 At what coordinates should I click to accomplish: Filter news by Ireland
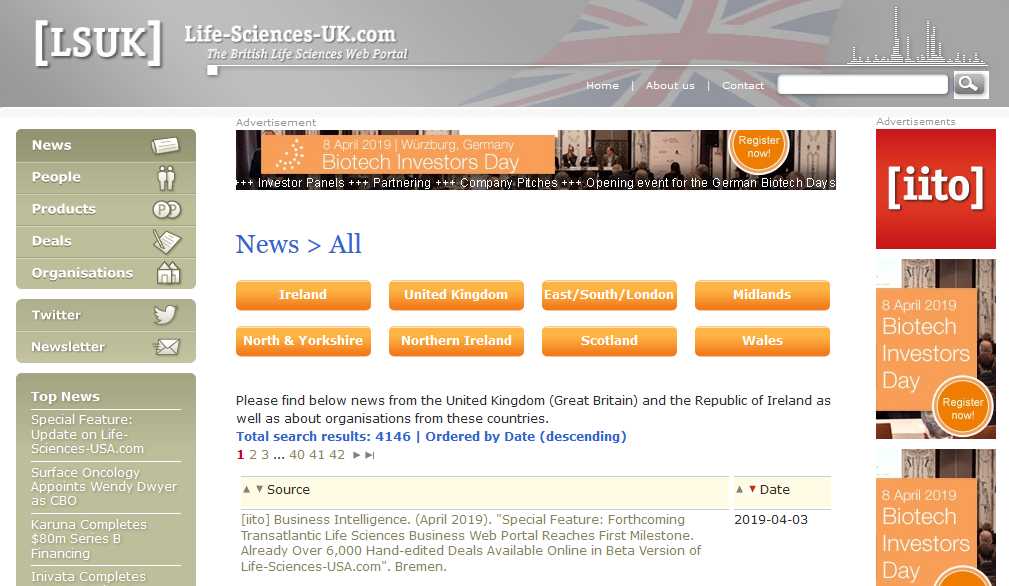(303, 295)
